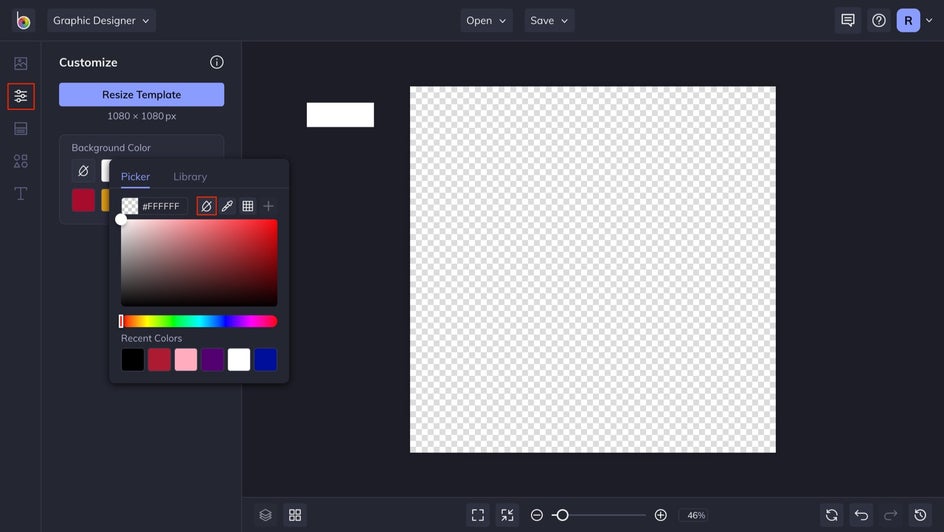Screen dimensions: 944x532
Task: Open the Text tool sidebar icon
Action: [x=20, y=193]
